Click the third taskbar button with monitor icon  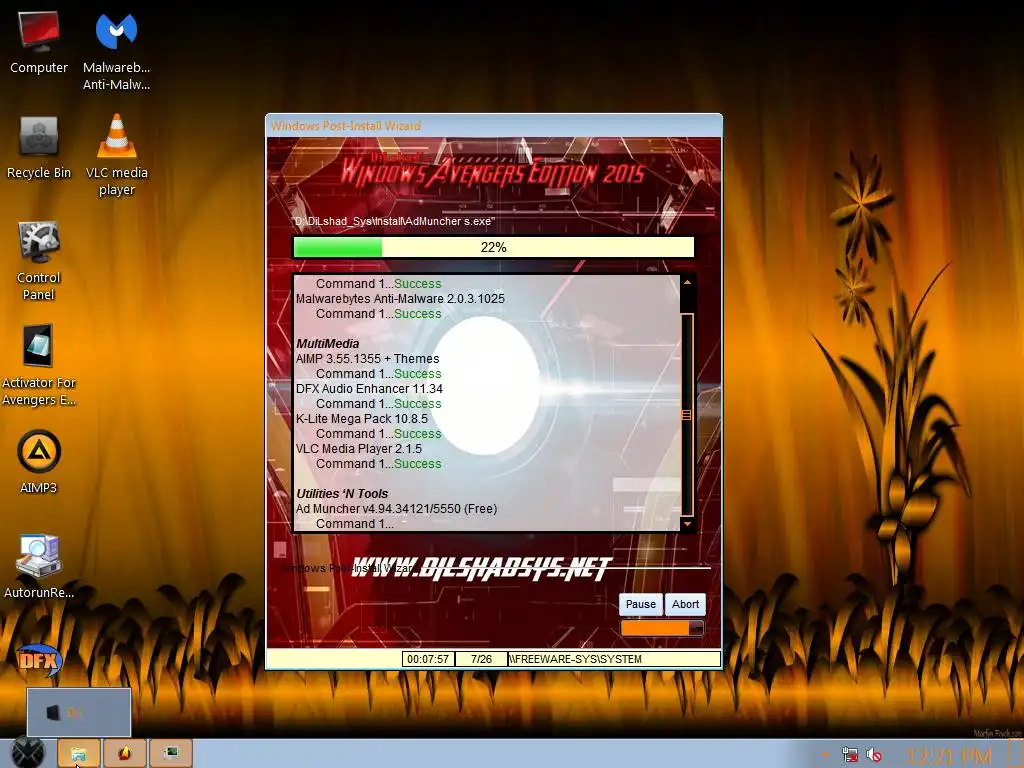click(171, 753)
